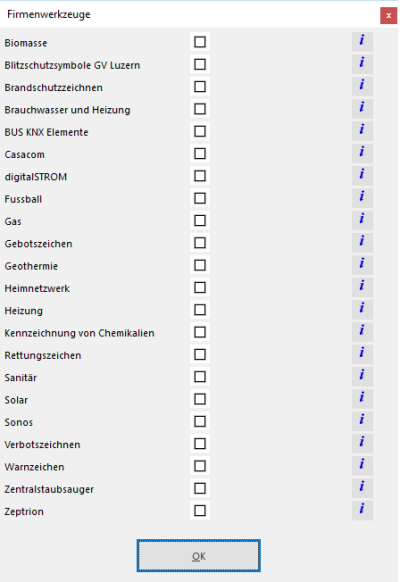Screen dimensions: 400x582
Task: Enable the Geothermie checkbox
Action: 200,265
